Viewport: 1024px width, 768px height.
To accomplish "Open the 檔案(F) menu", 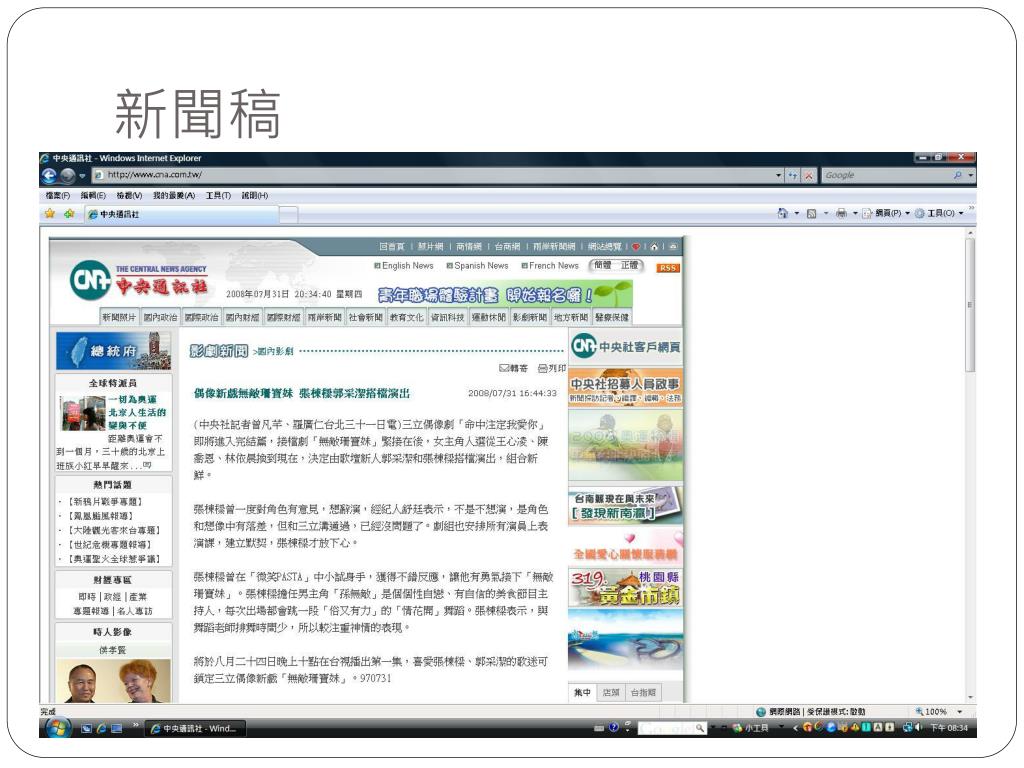I will tap(57, 195).
